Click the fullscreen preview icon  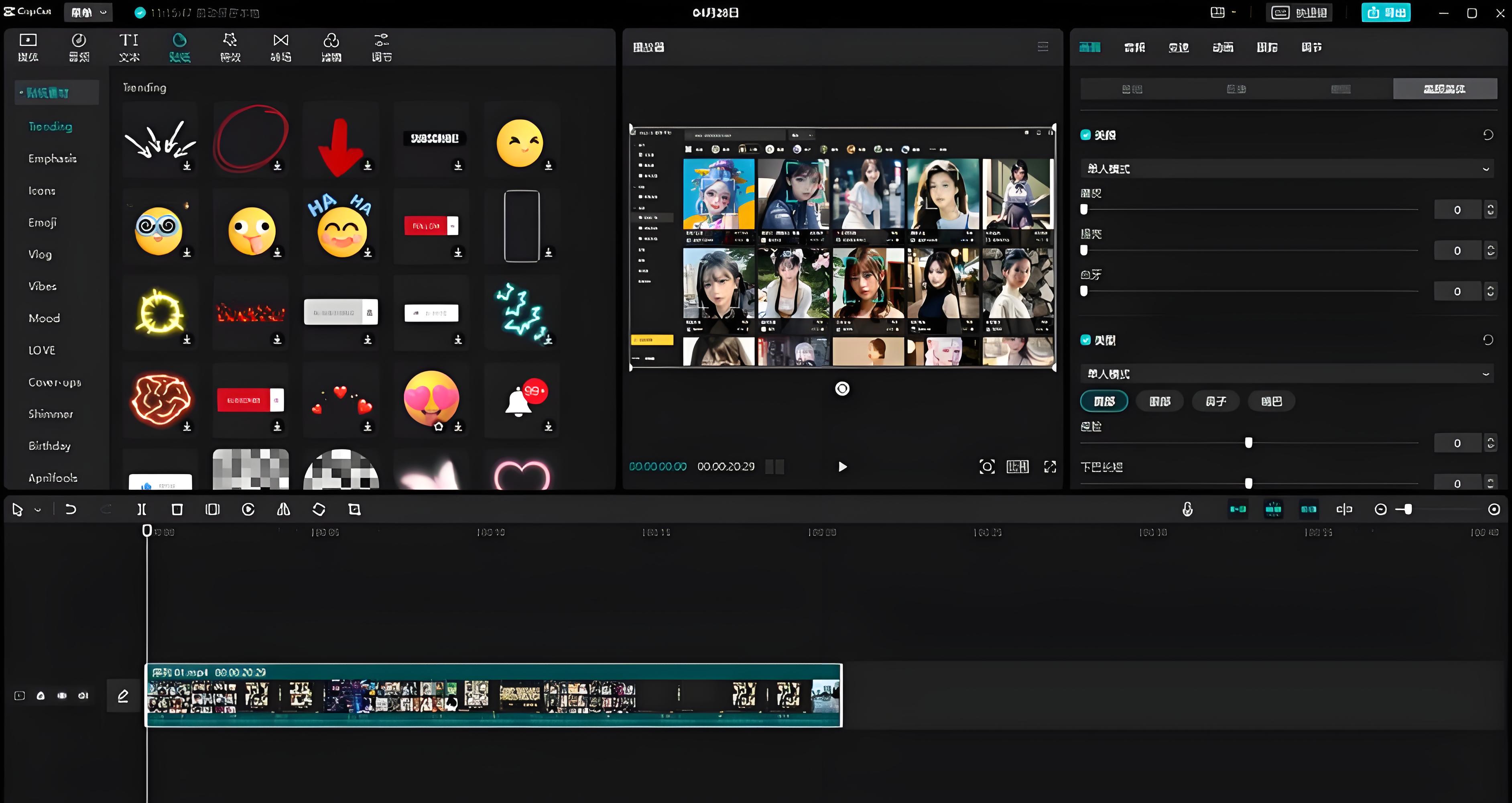tap(1050, 467)
